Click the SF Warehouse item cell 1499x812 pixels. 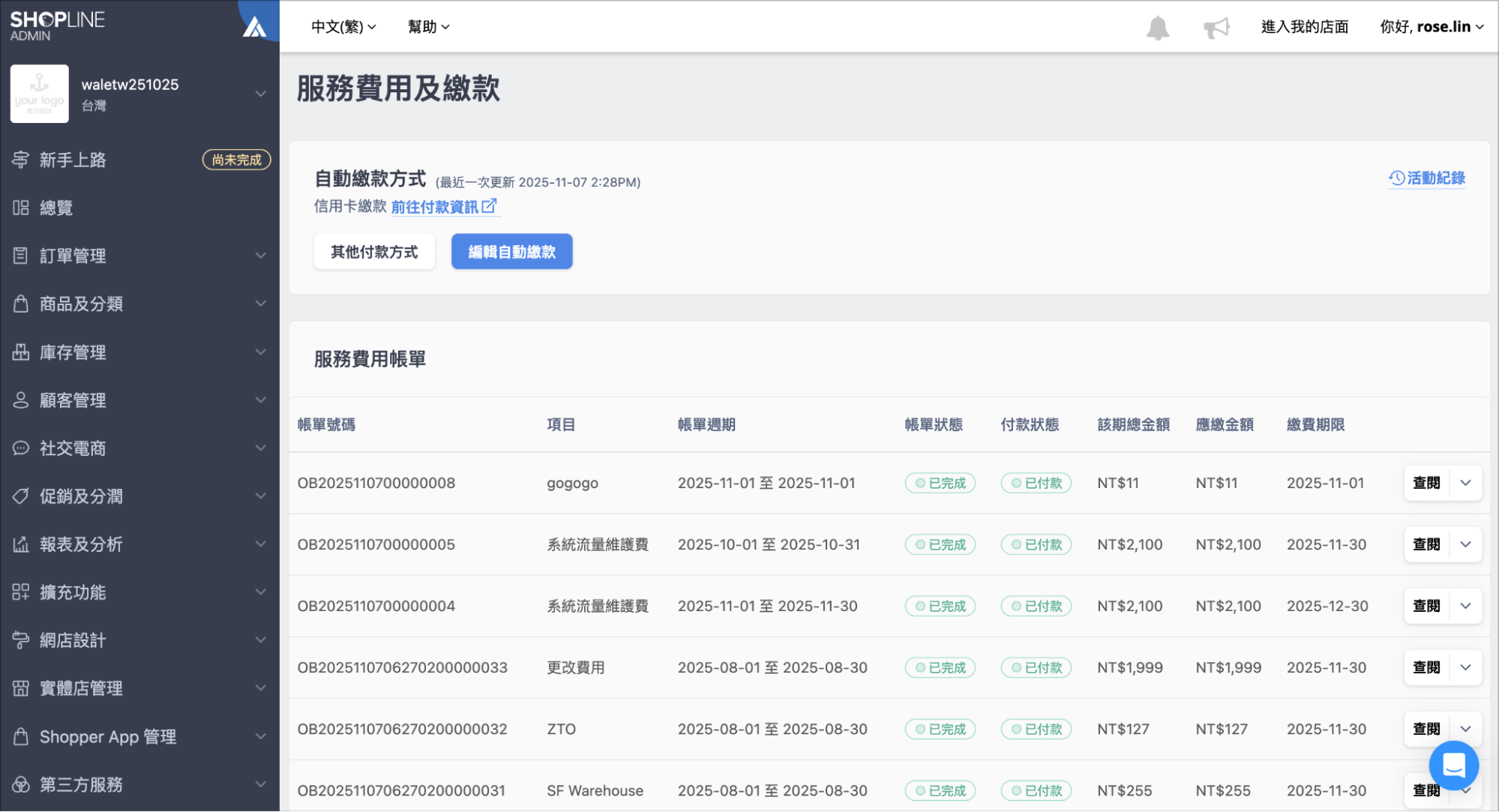click(595, 790)
